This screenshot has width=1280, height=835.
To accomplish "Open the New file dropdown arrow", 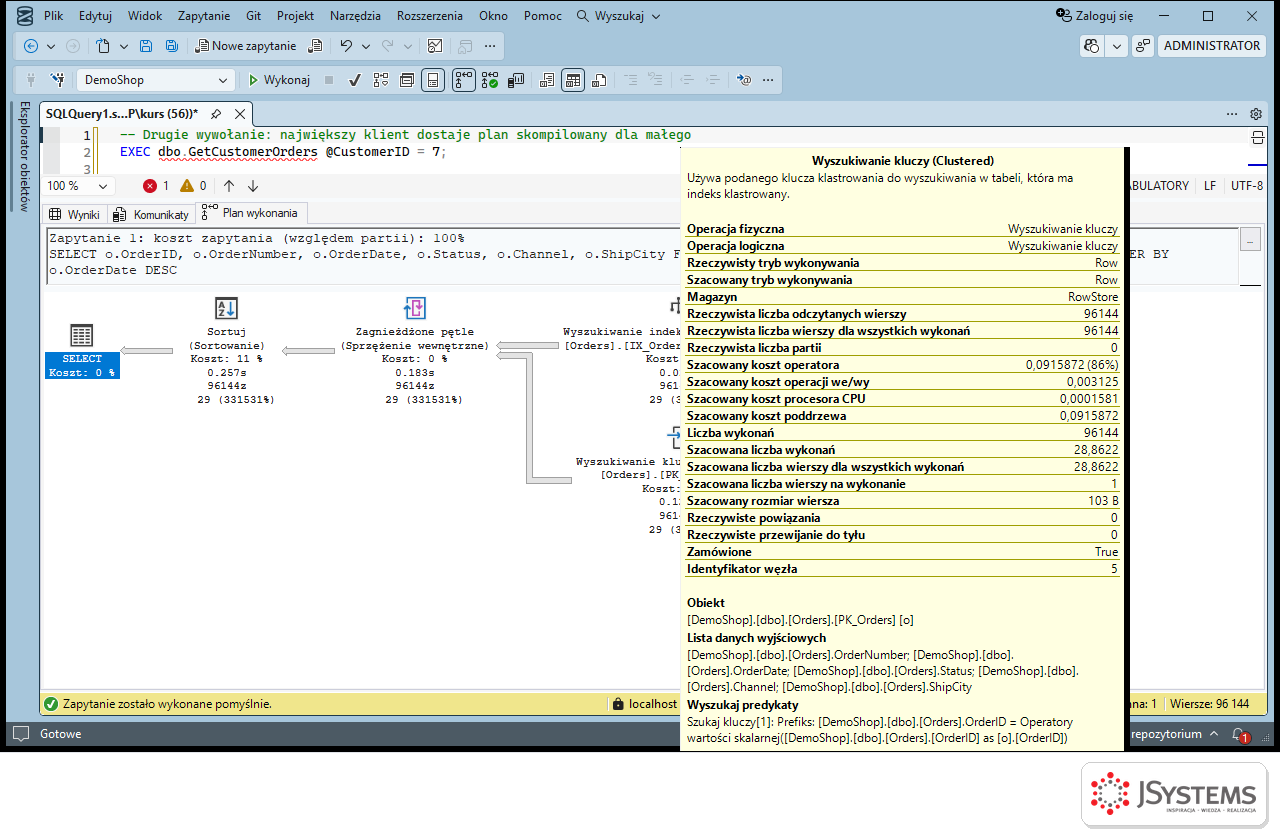I will click(124, 46).
